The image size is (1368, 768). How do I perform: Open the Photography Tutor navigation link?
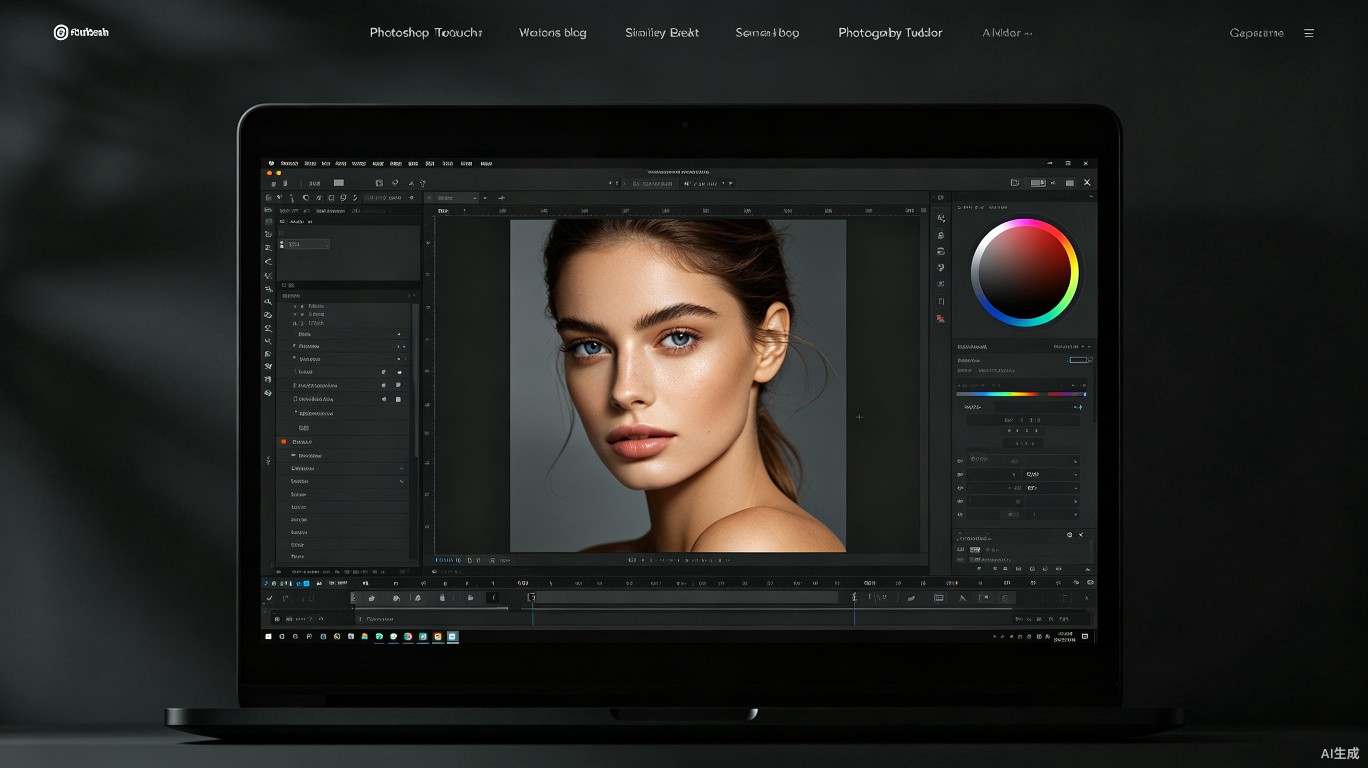click(890, 33)
